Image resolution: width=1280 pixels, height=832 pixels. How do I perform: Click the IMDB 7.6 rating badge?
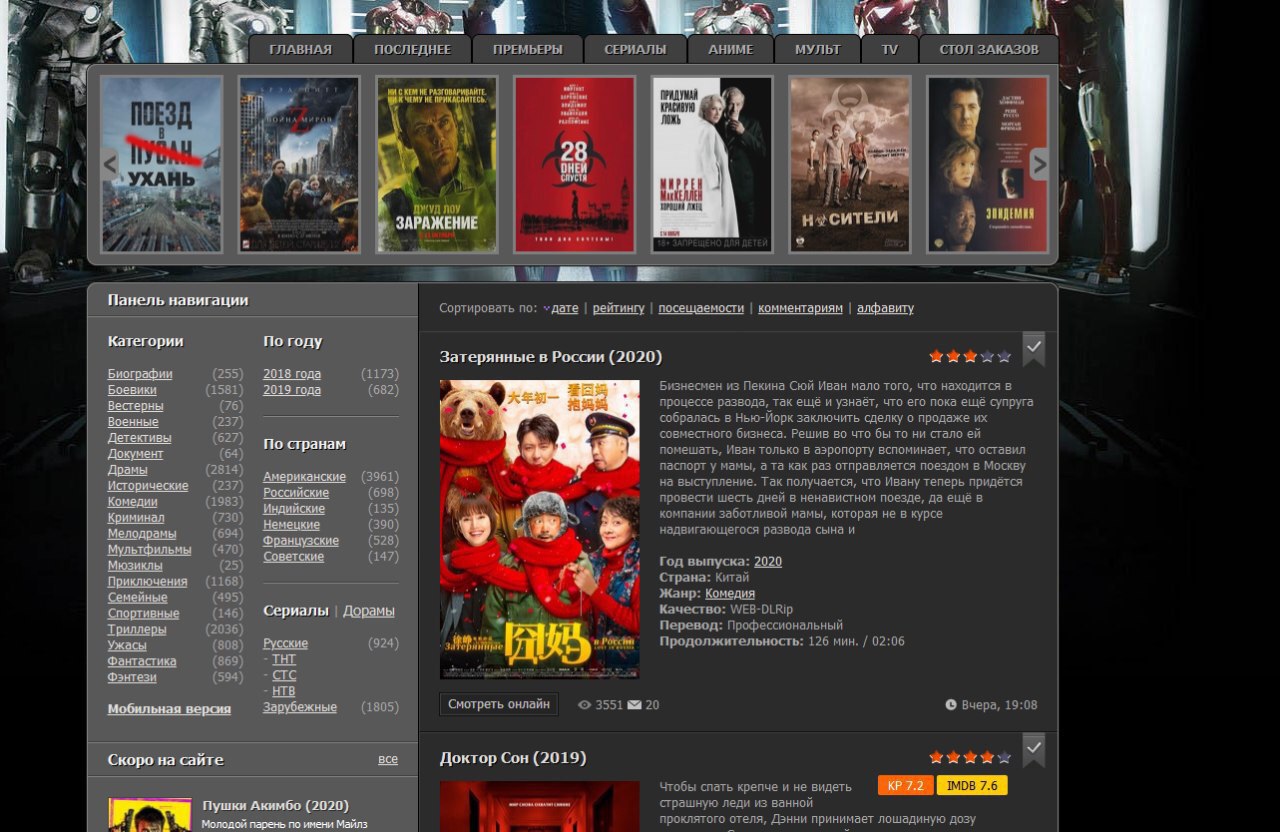pyautogui.click(x=972, y=786)
